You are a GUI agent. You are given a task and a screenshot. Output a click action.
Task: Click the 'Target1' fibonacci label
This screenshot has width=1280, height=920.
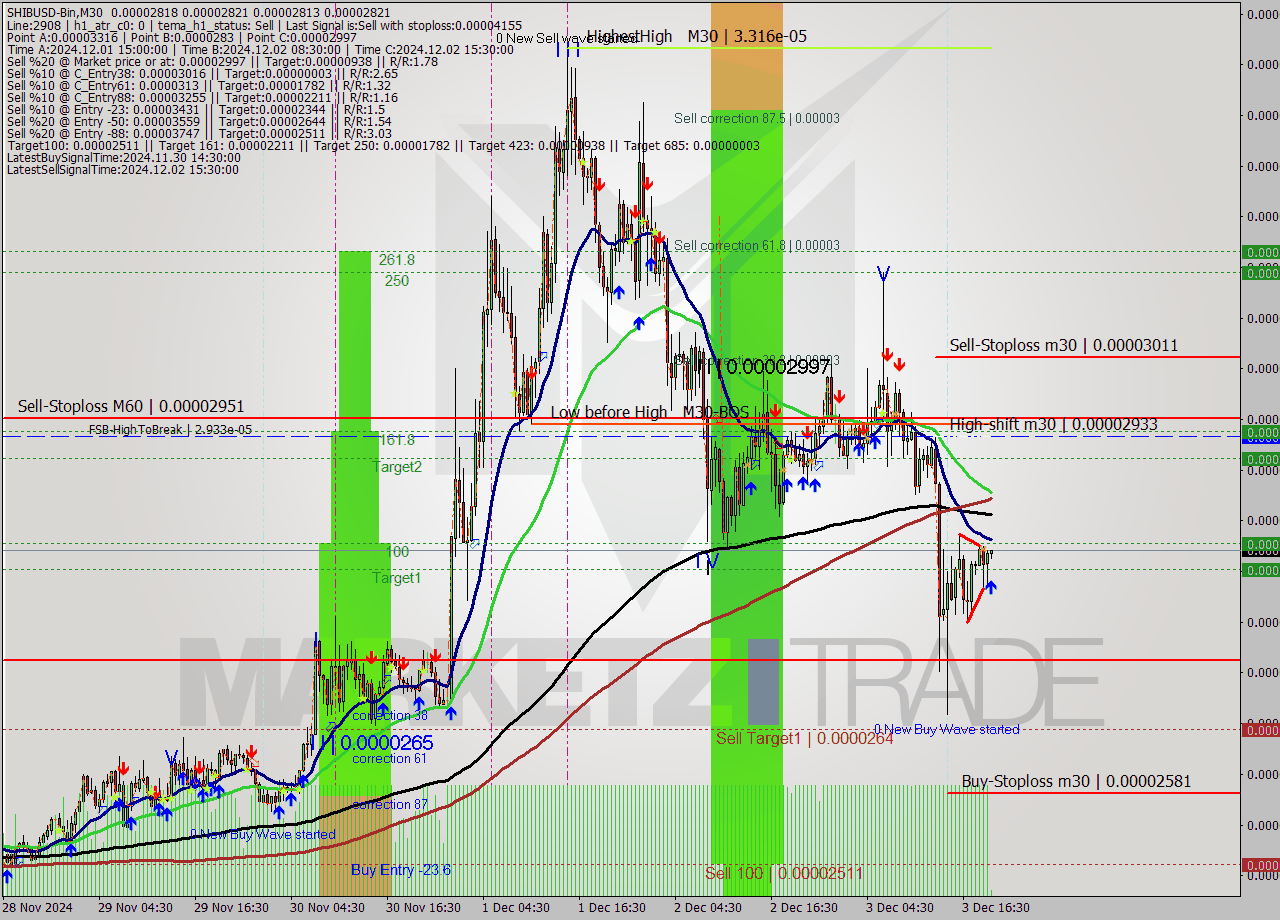pos(397,578)
